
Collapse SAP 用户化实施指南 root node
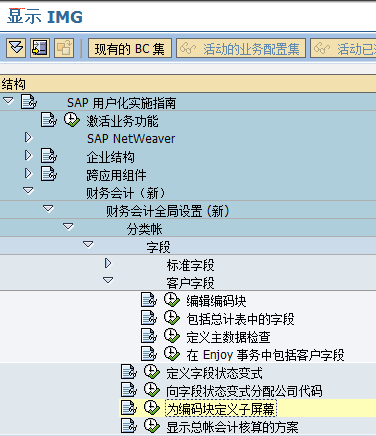8,100
